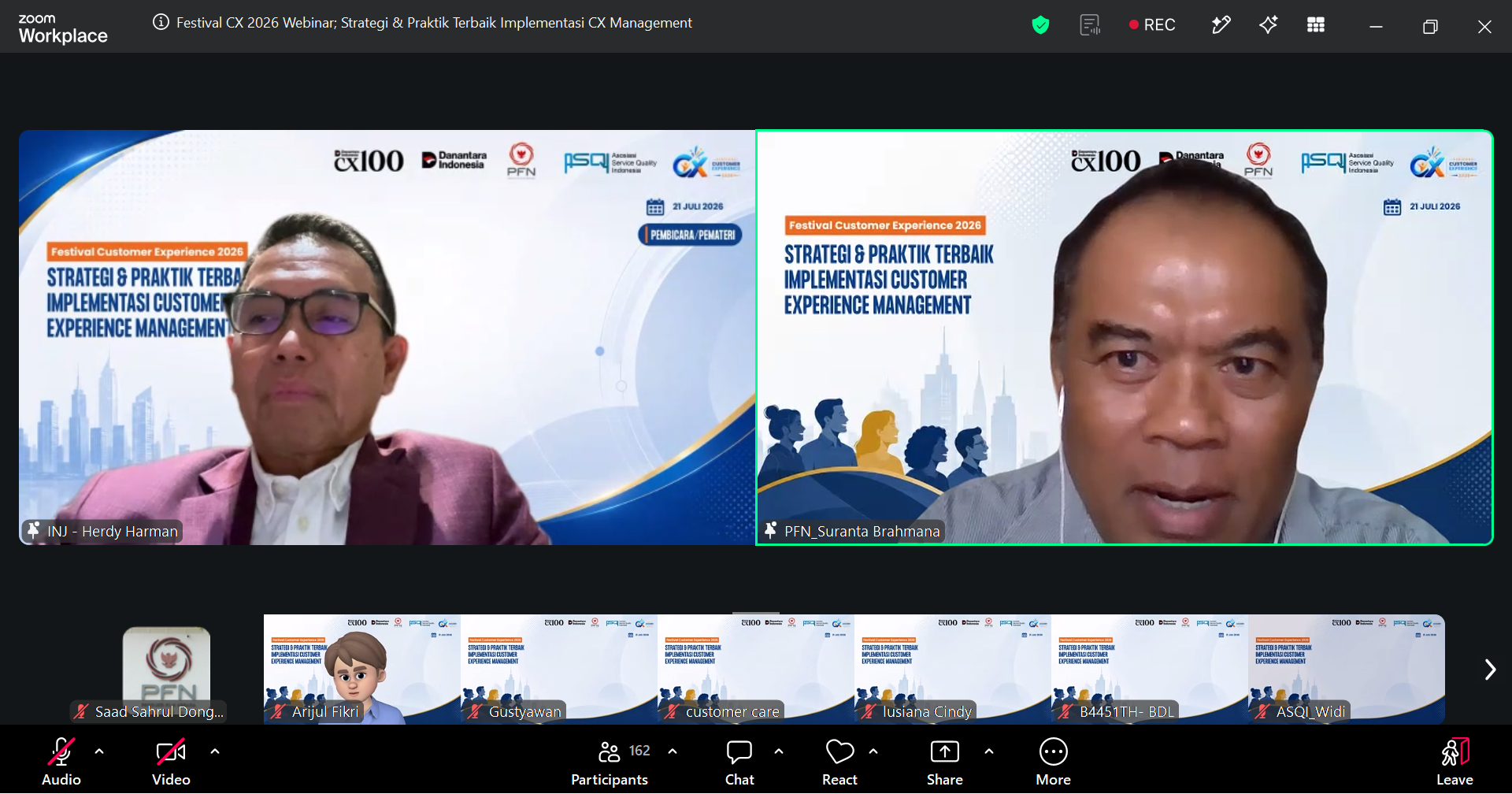Image resolution: width=1512 pixels, height=794 pixels.
Task: Select Arijul Fikri participant thumbnail
Action: tap(362, 670)
